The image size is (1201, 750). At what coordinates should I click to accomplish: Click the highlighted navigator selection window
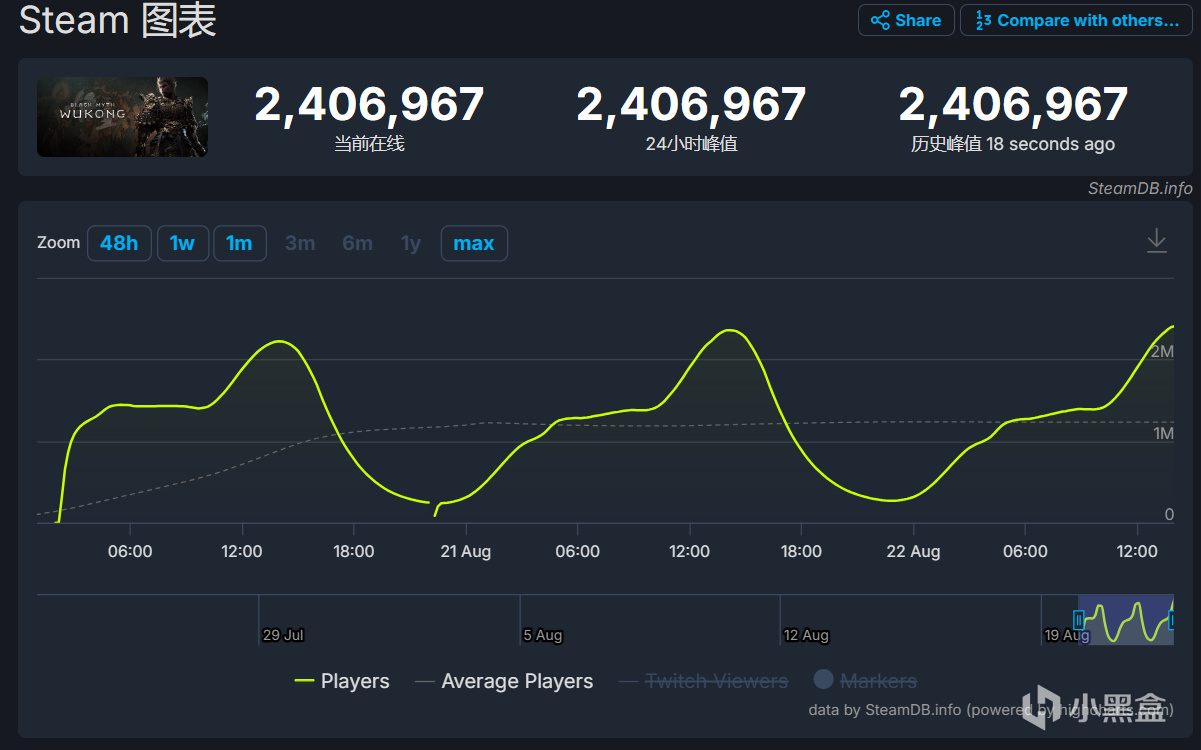1125,620
